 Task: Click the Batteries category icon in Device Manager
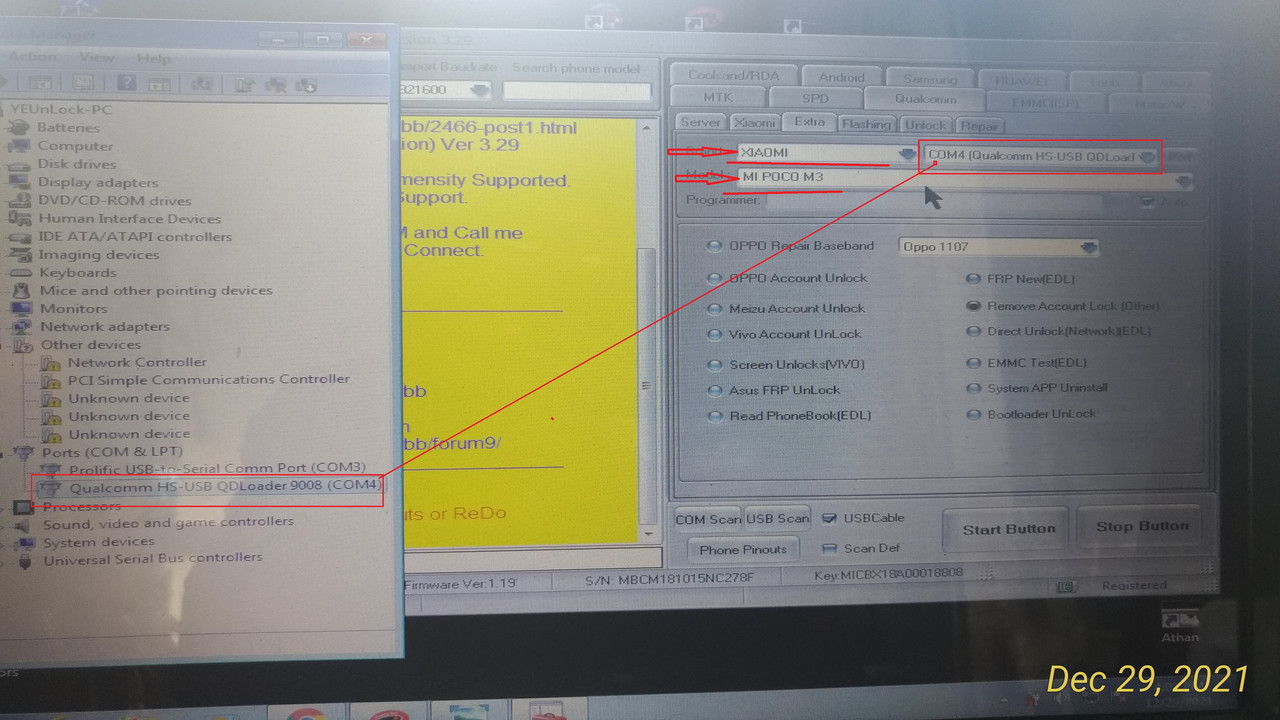pyautogui.click(x=20, y=127)
